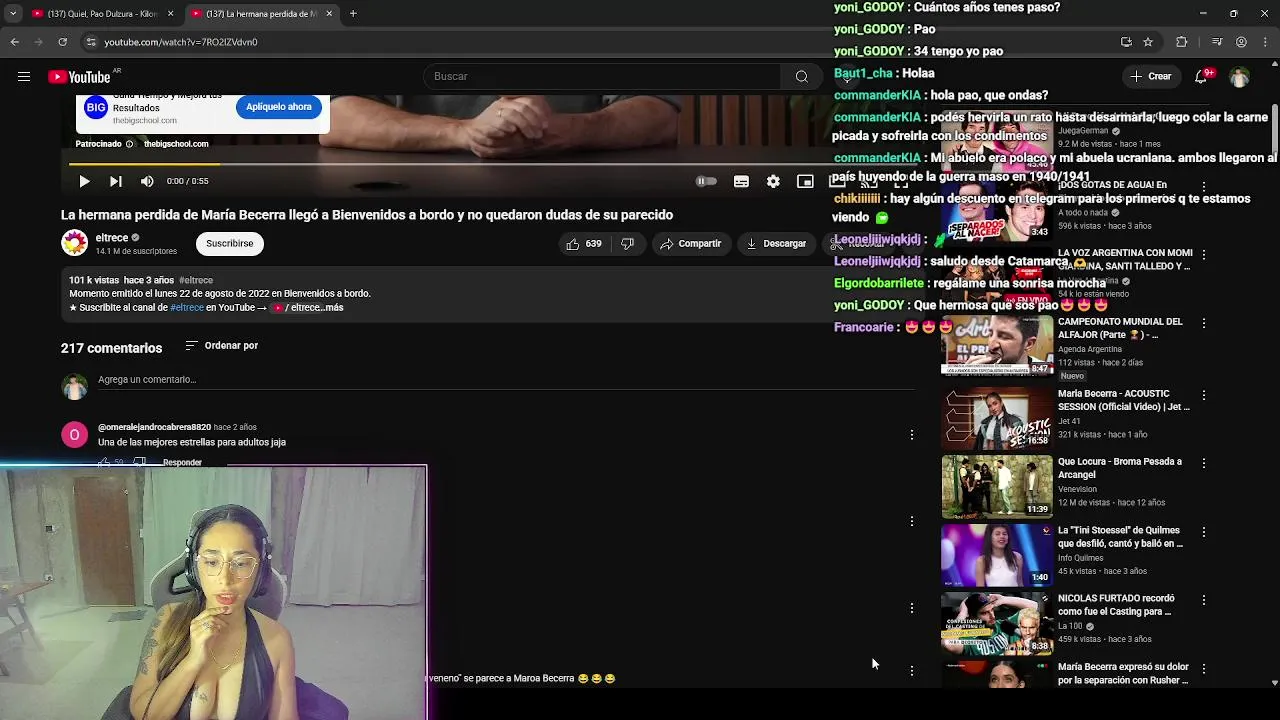Open thebigschool.com sponsor link
Screen dimensions: 1280x720
[x=176, y=144]
